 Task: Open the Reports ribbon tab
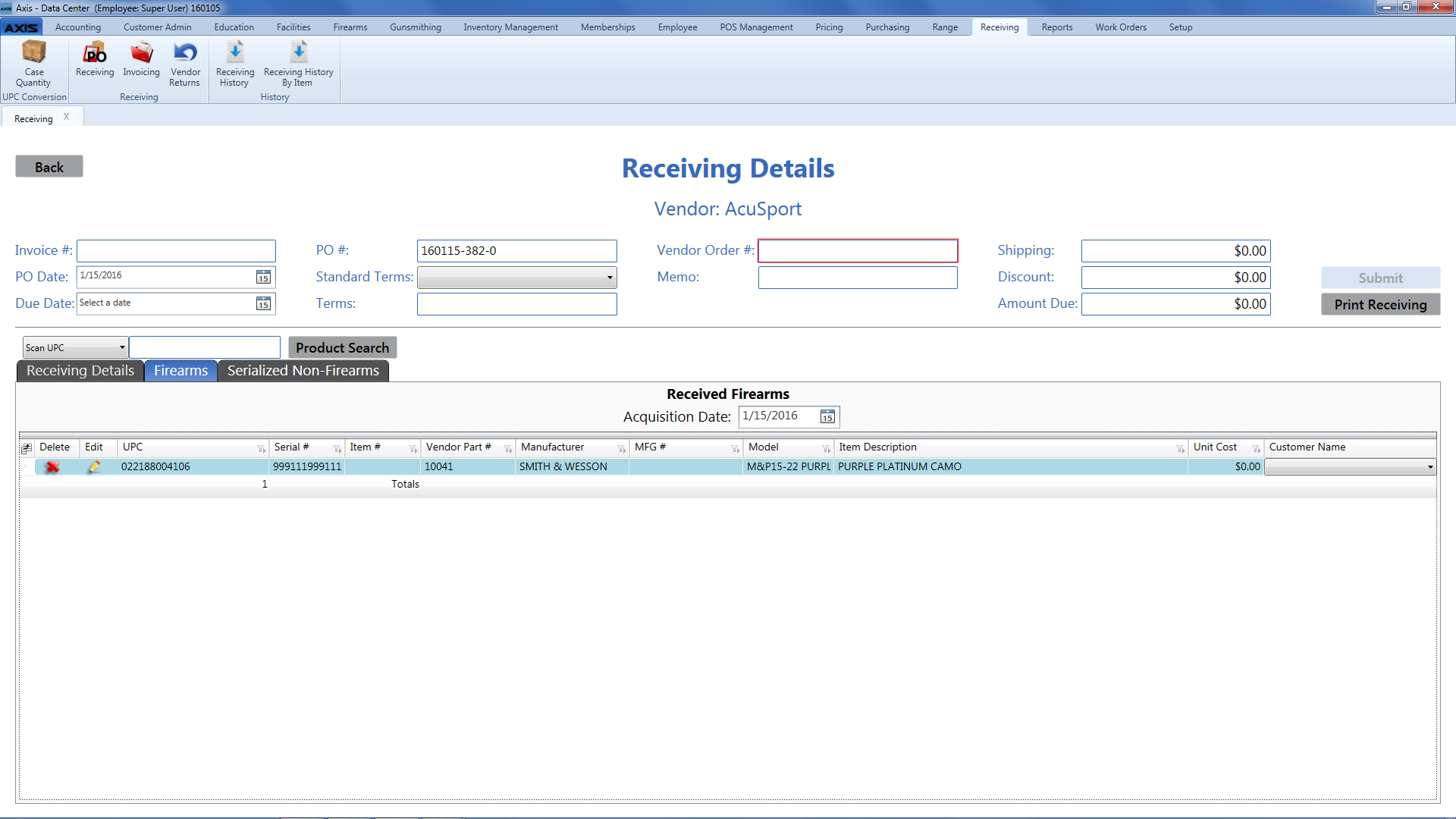(1057, 27)
